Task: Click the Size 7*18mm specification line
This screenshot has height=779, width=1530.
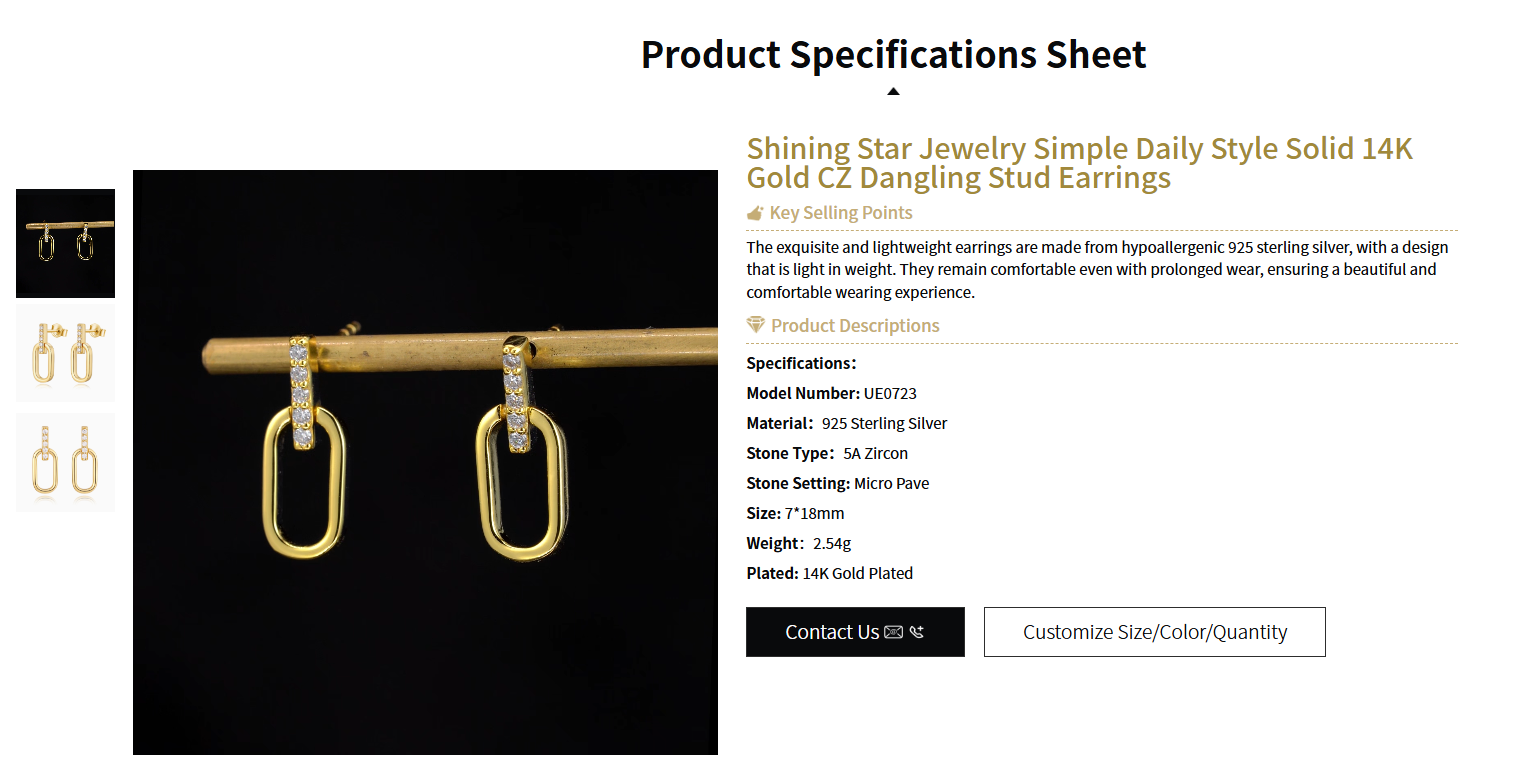Action: click(x=795, y=513)
